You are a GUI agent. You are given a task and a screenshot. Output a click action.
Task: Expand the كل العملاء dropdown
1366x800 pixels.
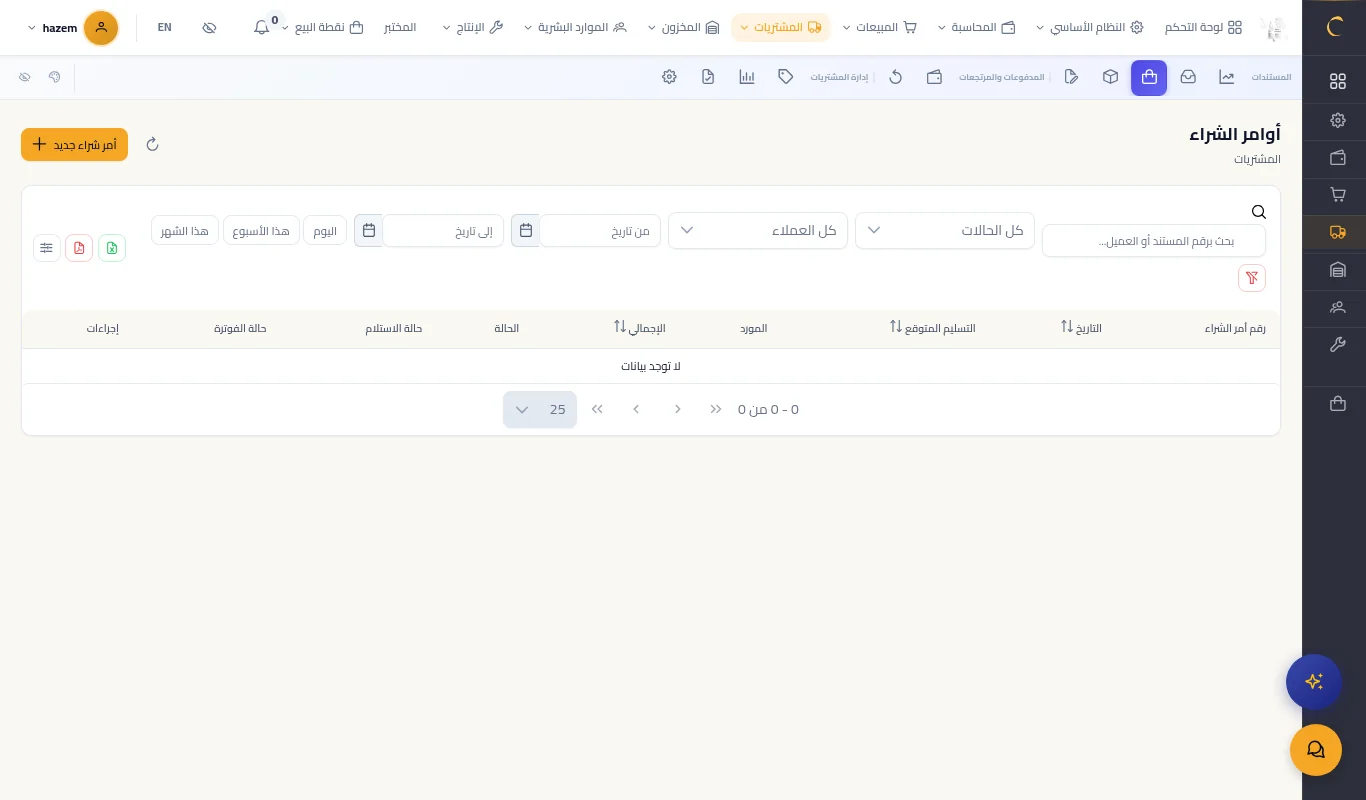coord(758,231)
